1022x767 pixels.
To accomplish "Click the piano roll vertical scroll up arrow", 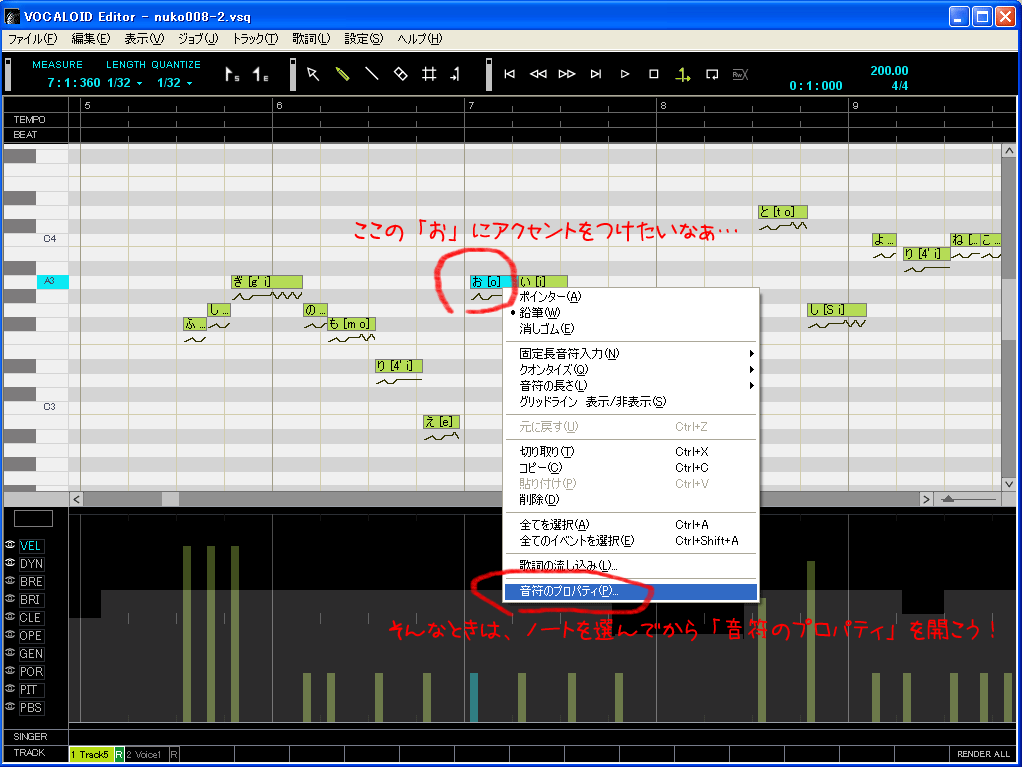I will 1008,151.
